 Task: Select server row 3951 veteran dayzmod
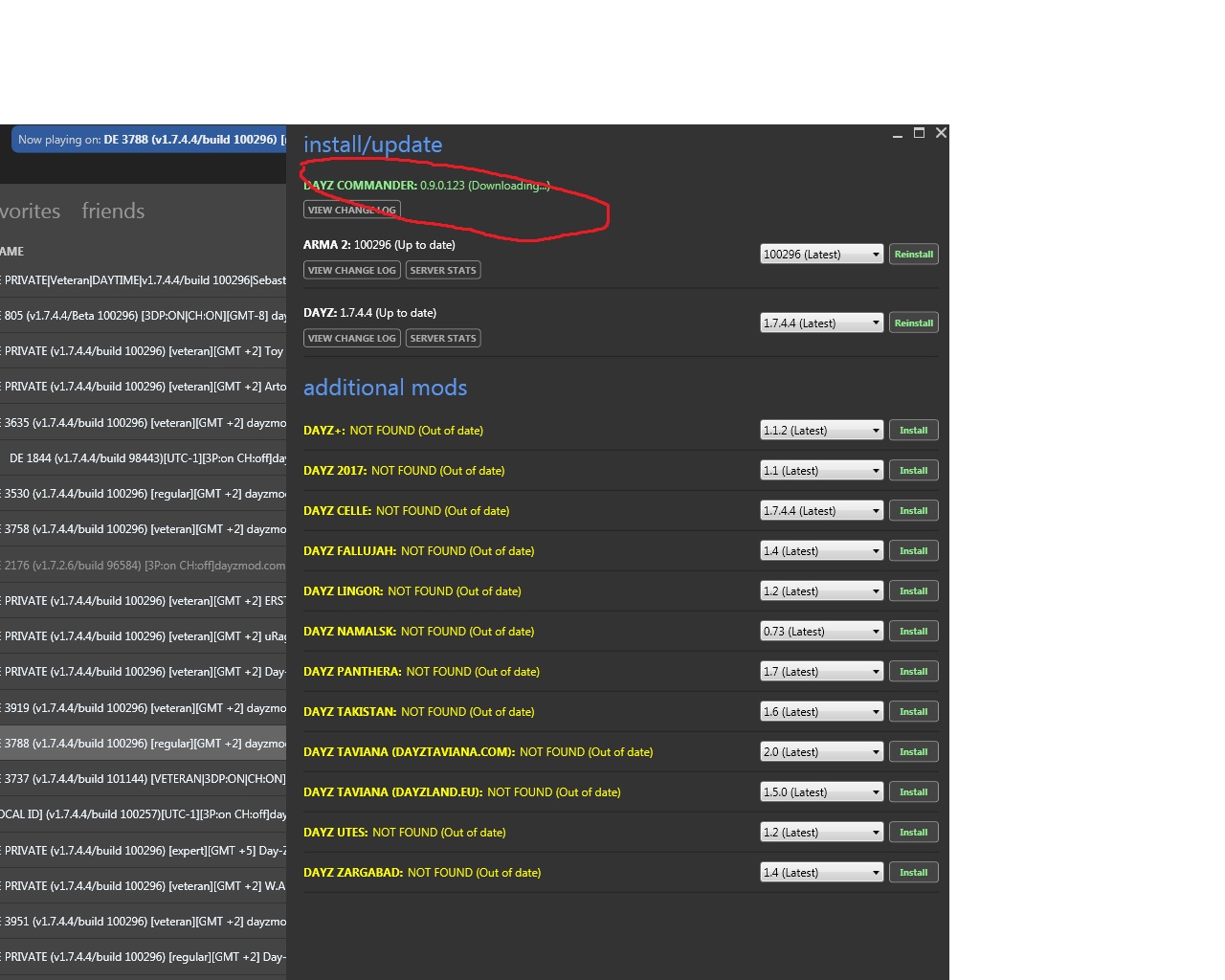pyautogui.click(x=143, y=922)
